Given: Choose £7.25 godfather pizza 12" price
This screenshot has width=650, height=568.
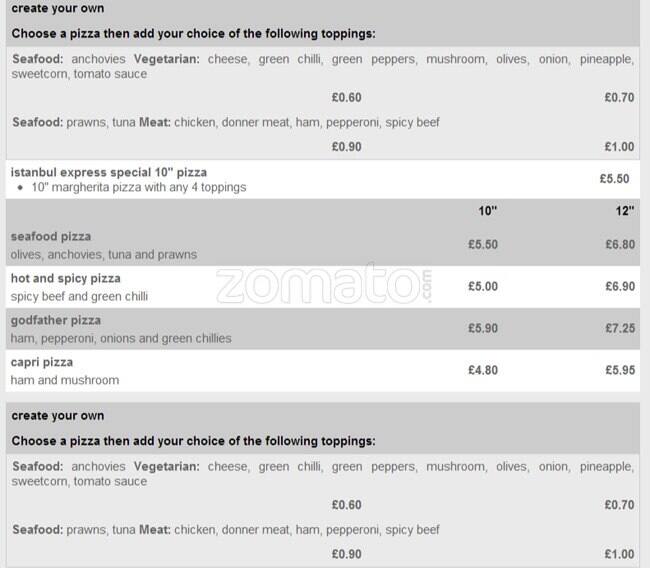Looking at the screenshot, I should coord(620,328).
